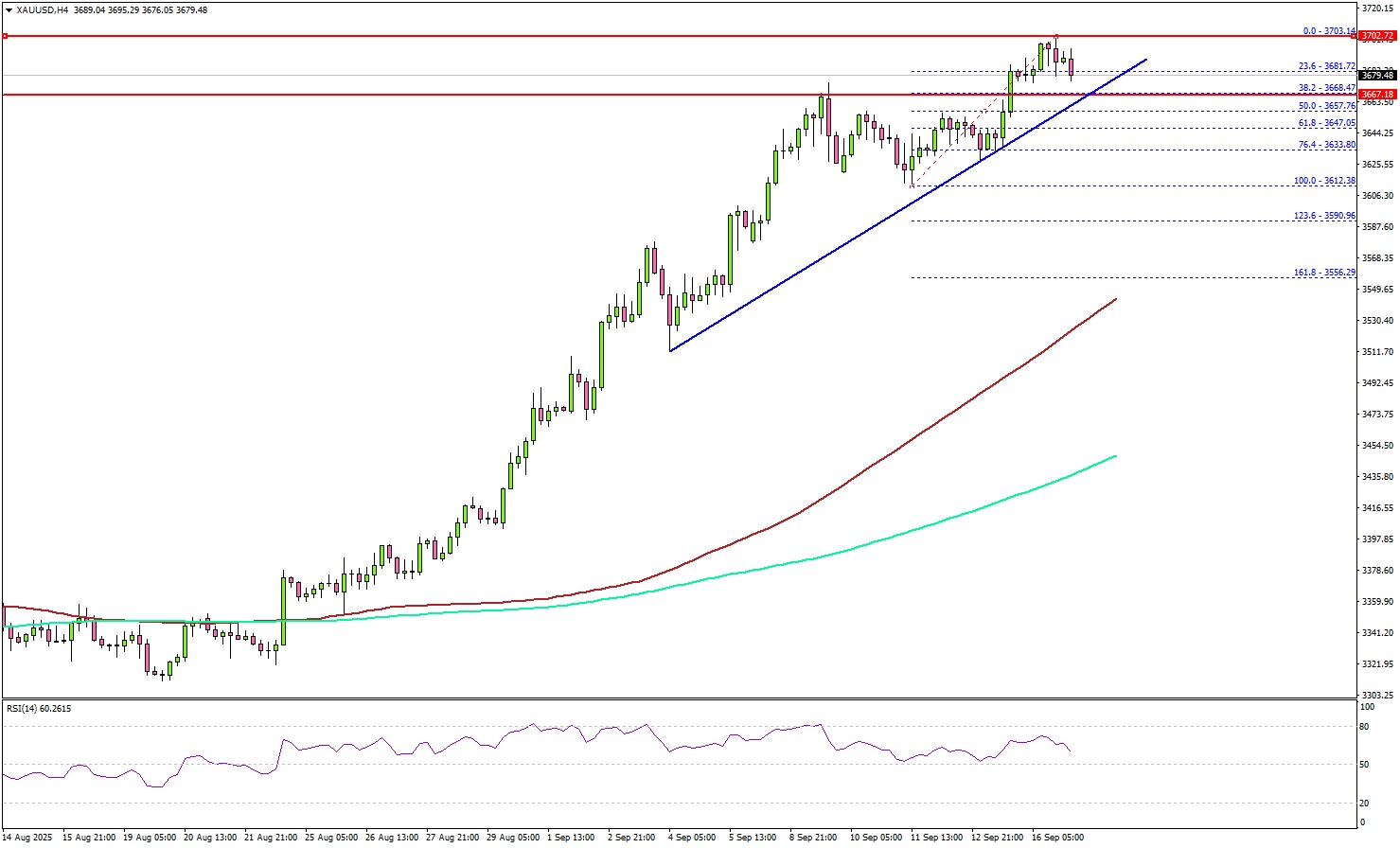Select the 61.8 - 3647.05 Fibonacci level
Screen dimensions: 1400x848
click(x=1326, y=123)
